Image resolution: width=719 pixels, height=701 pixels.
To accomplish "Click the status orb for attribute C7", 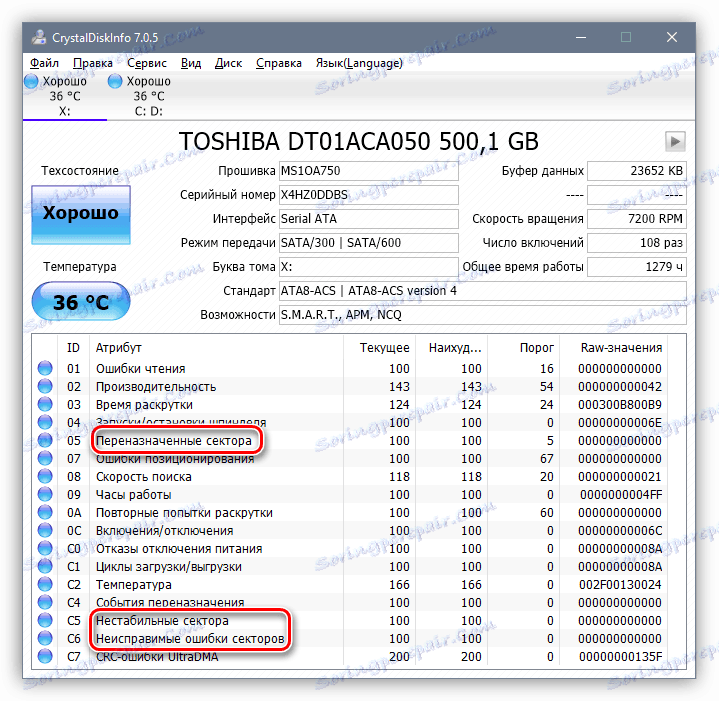I will [x=45, y=657].
